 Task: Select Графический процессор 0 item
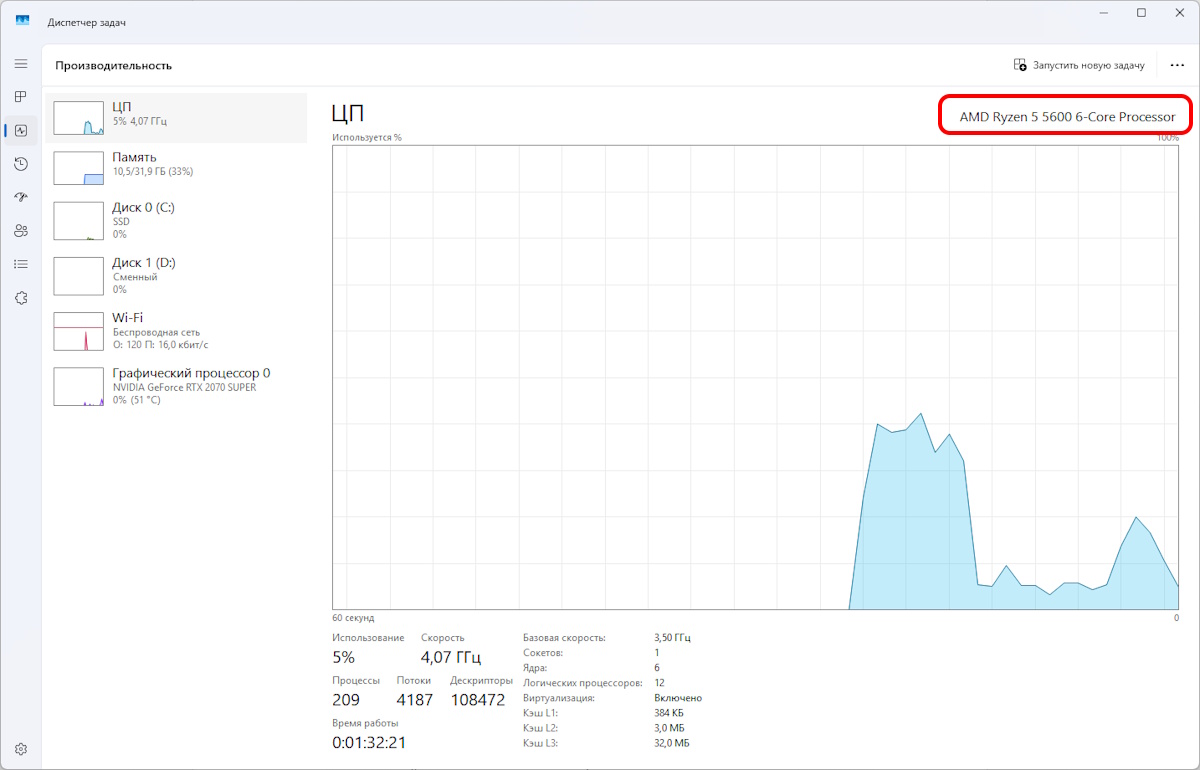tap(177, 386)
